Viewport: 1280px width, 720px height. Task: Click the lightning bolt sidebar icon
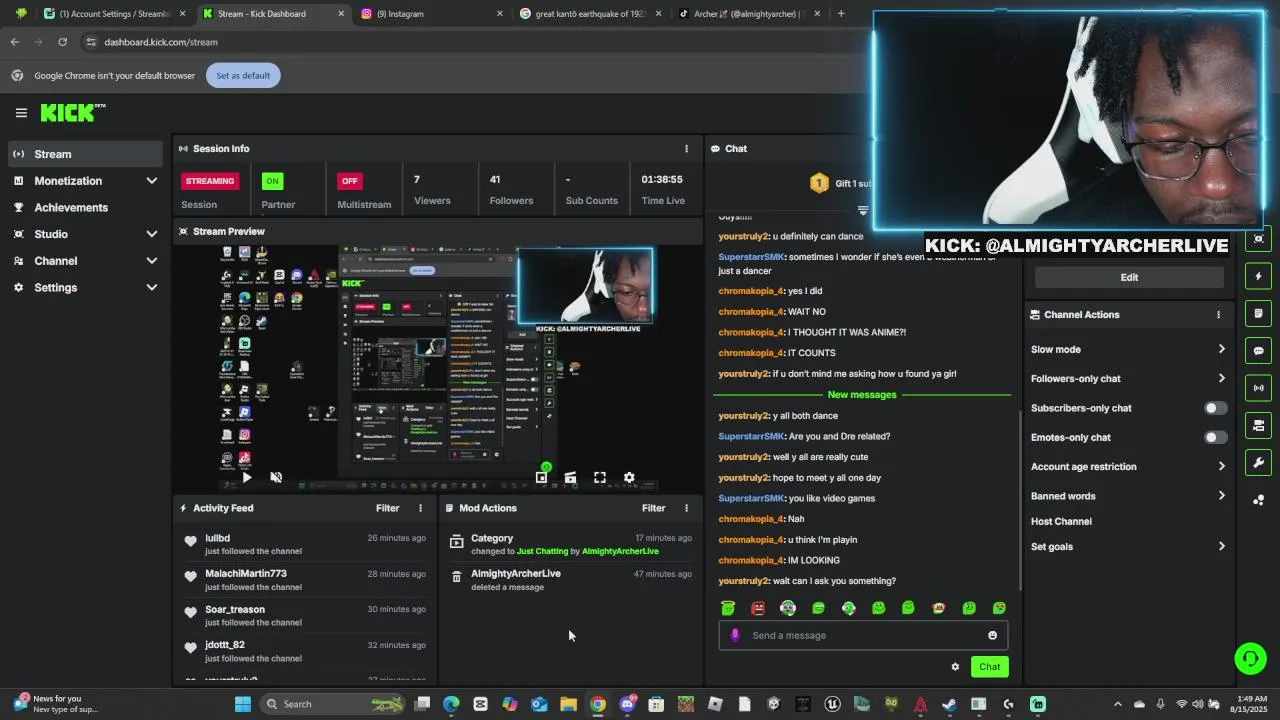(1259, 276)
